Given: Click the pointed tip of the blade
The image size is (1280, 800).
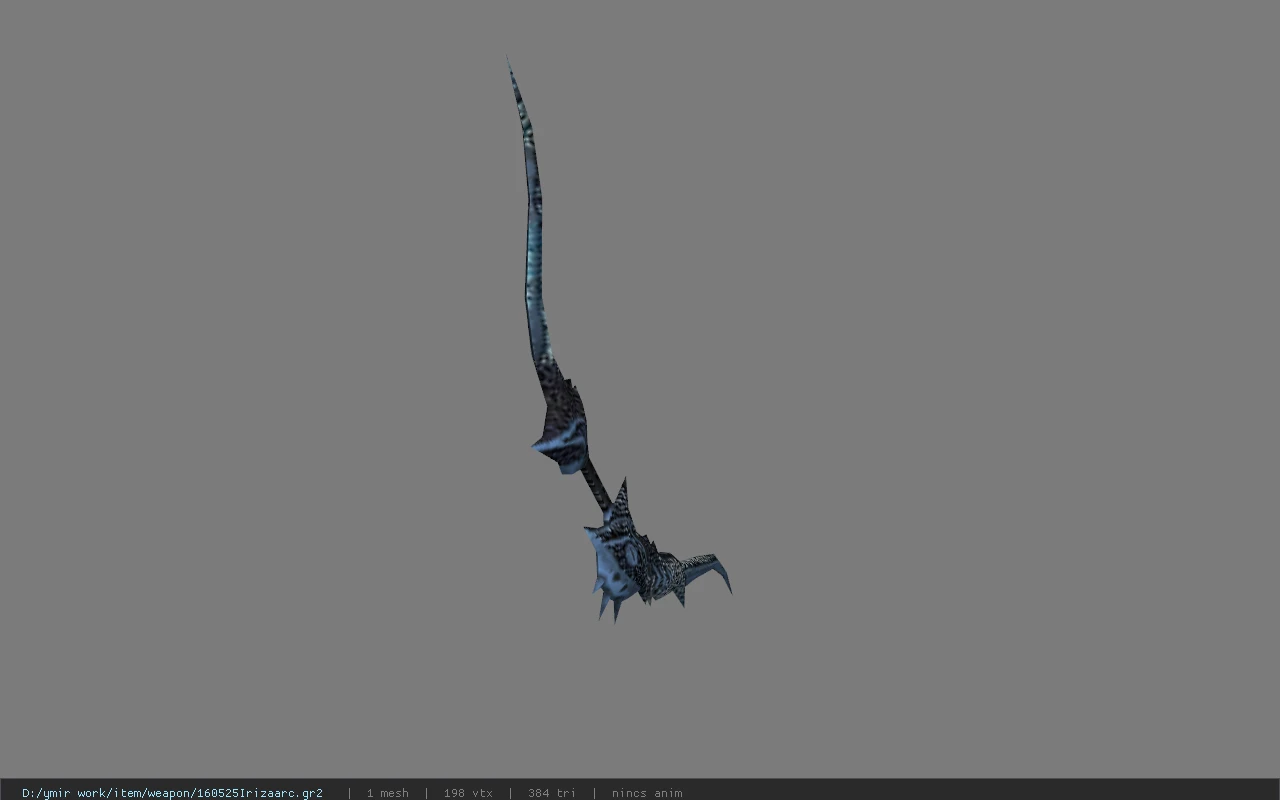Looking at the screenshot, I should 511,70.
